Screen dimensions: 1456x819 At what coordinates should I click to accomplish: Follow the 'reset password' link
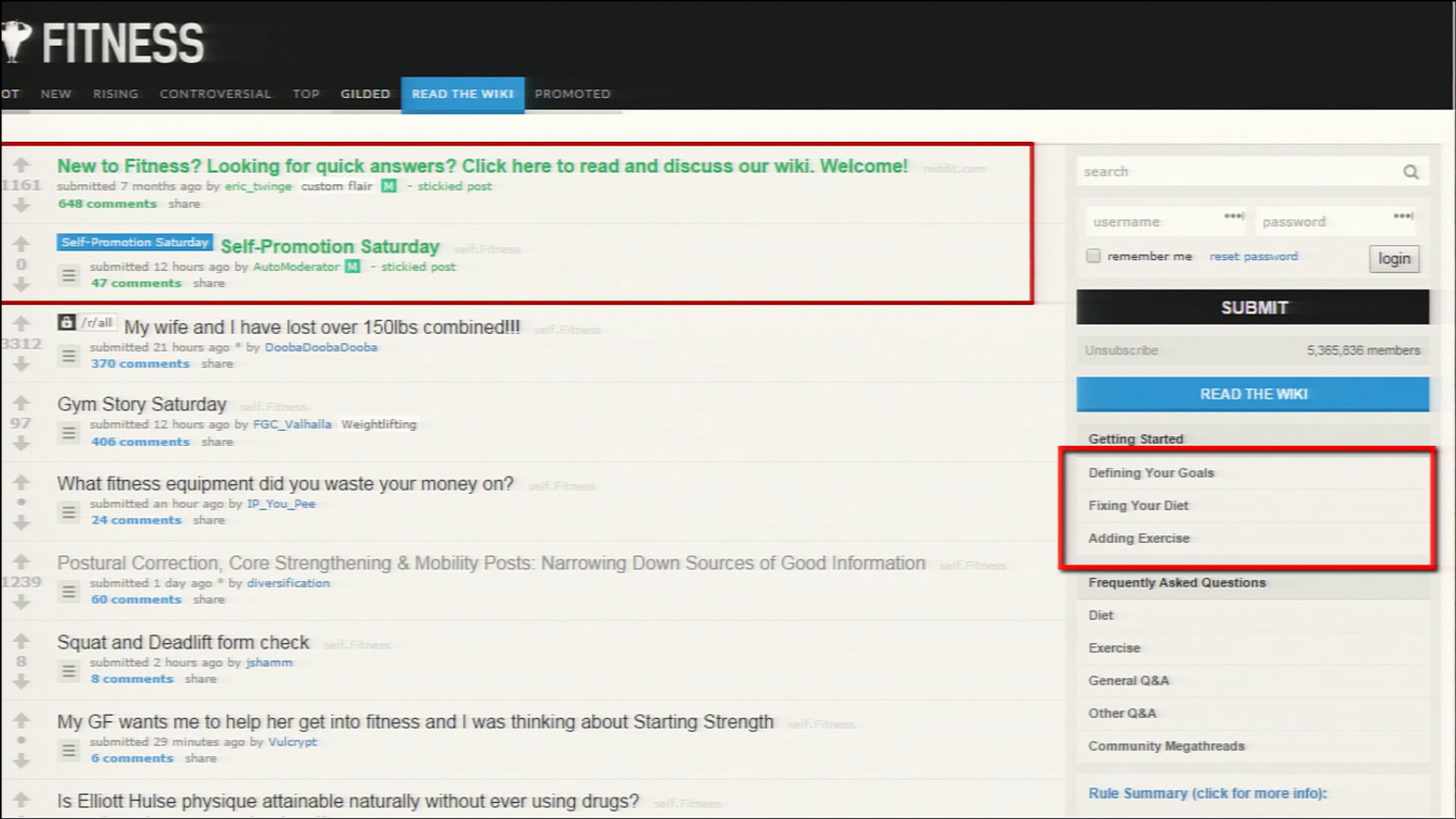tap(1253, 257)
